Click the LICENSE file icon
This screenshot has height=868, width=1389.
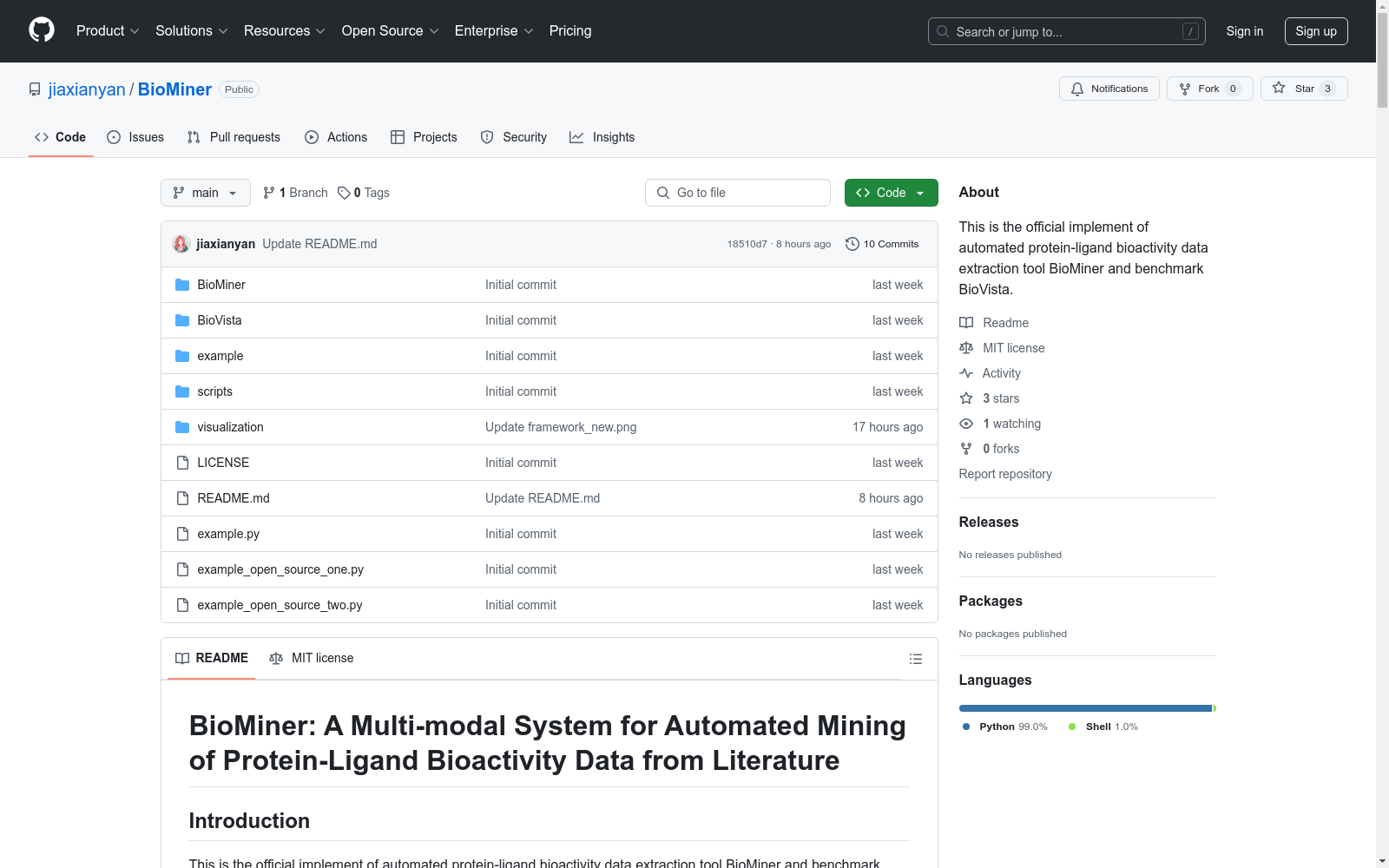(182, 463)
